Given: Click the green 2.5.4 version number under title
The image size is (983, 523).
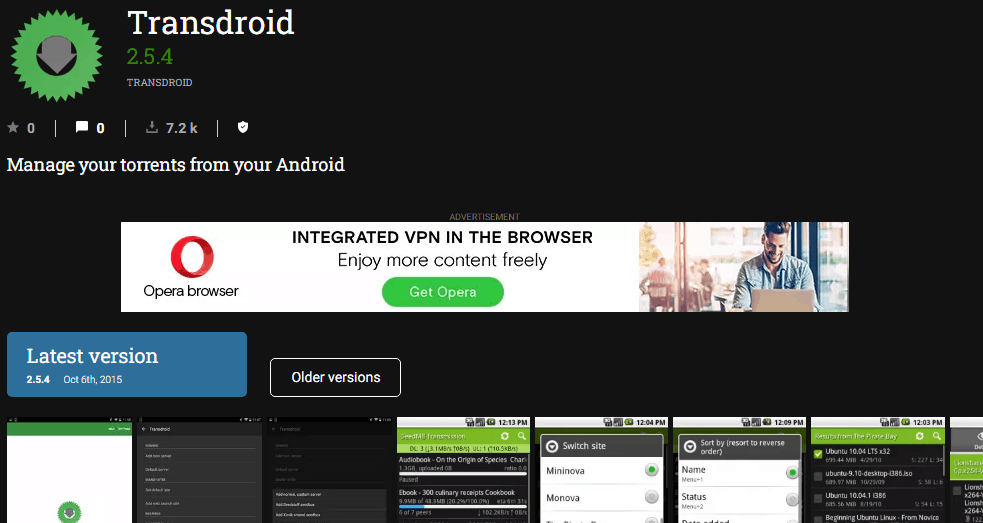Looking at the screenshot, I should [x=150, y=56].
